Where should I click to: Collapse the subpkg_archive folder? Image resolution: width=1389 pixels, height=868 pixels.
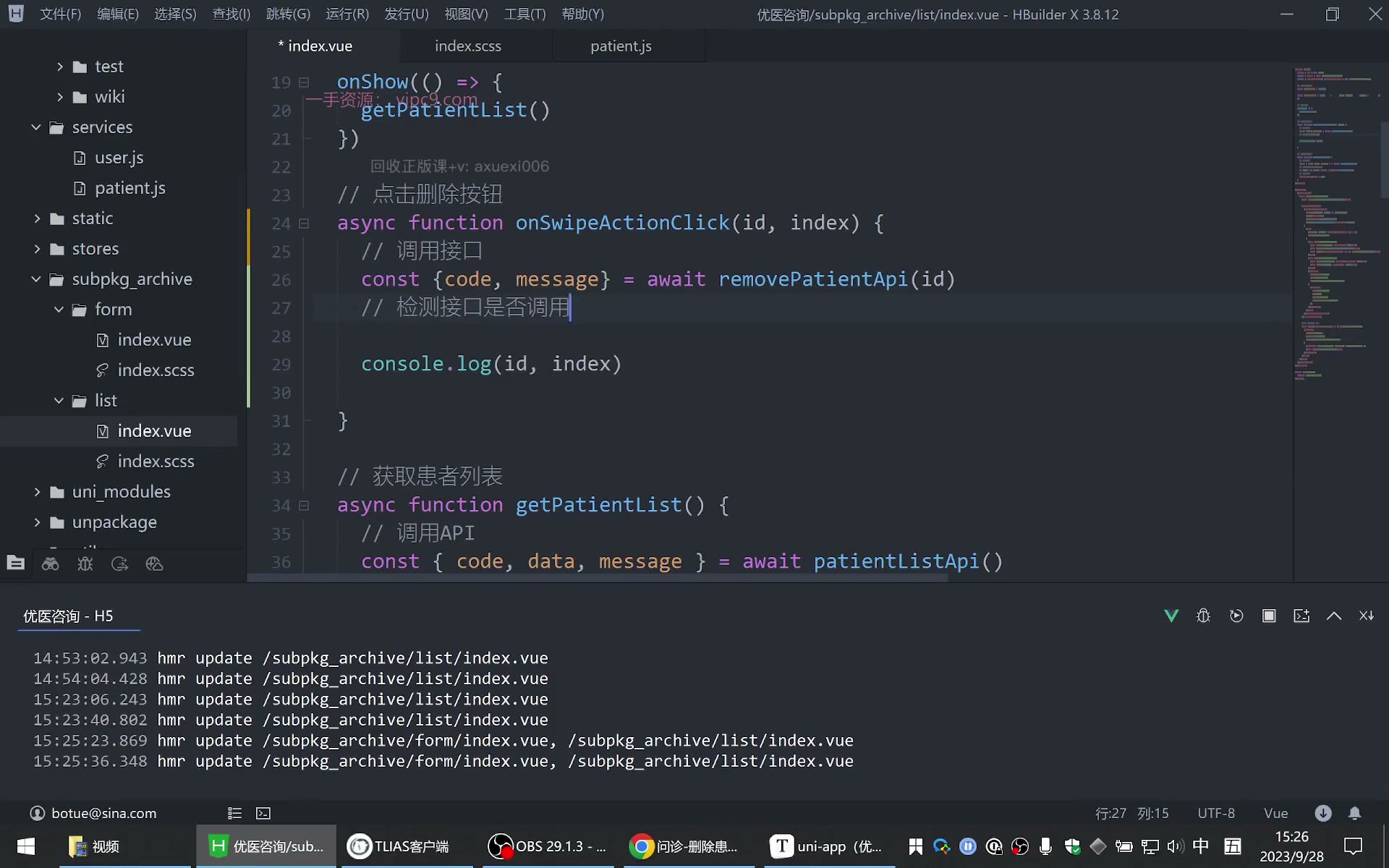[x=36, y=279]
